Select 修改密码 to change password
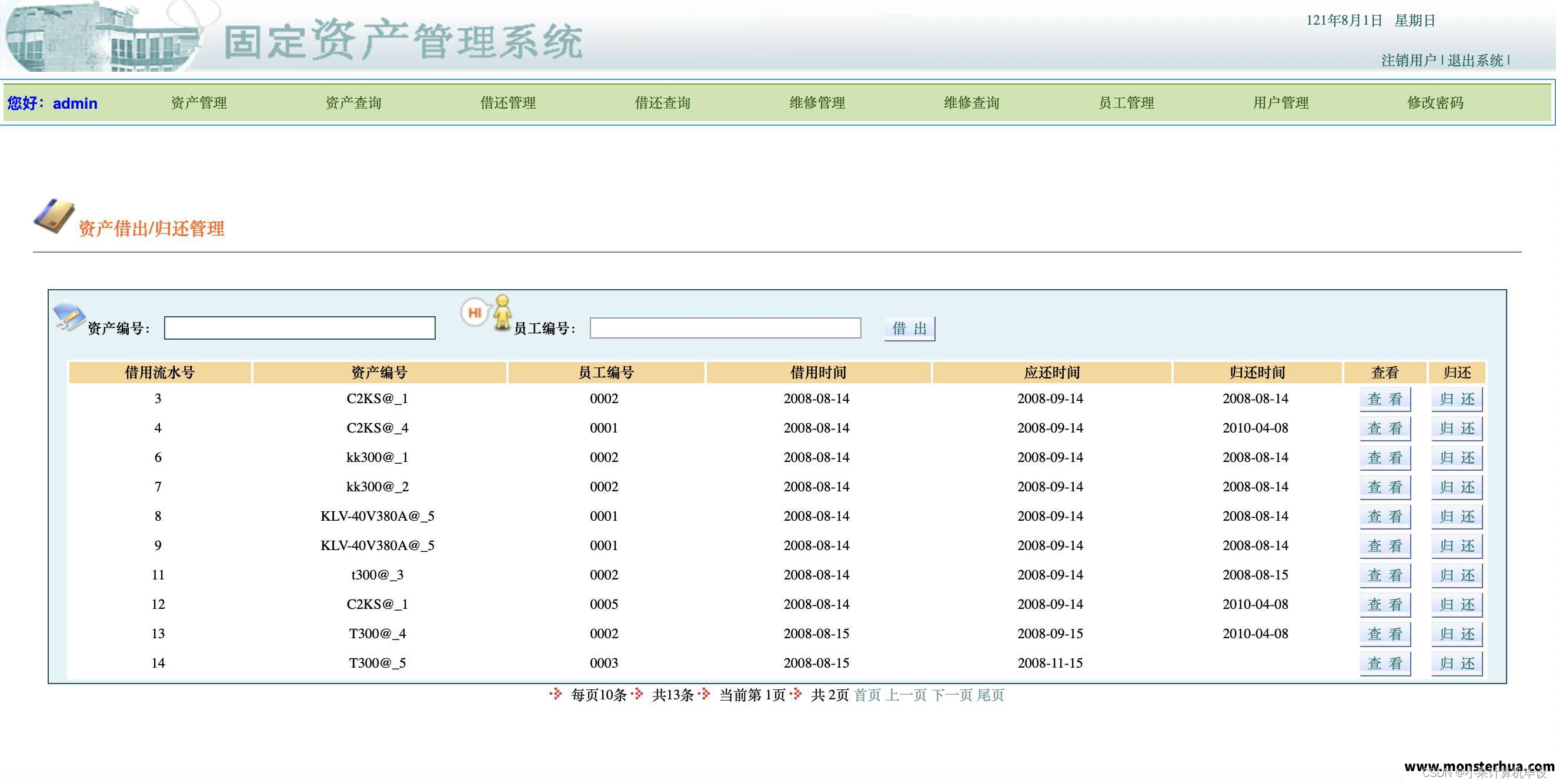 click(x=1437, y=103)
